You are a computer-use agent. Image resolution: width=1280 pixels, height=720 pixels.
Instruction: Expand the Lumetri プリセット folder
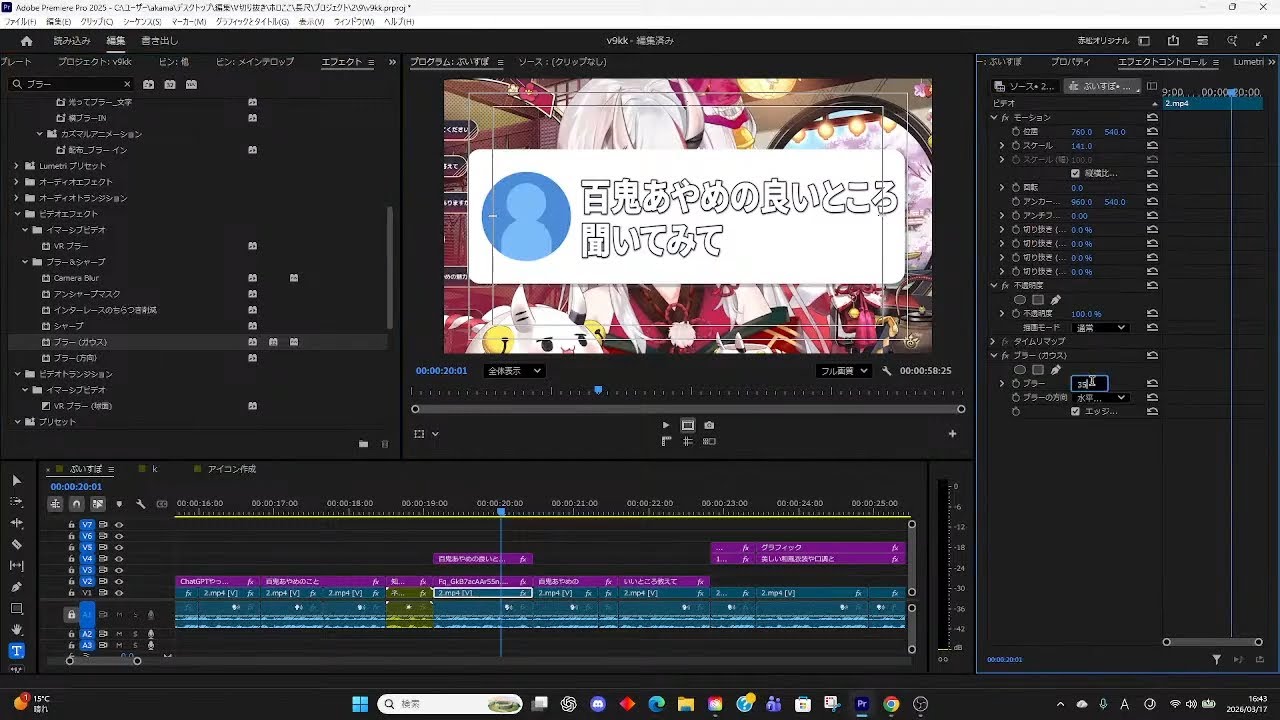[16, 166]
